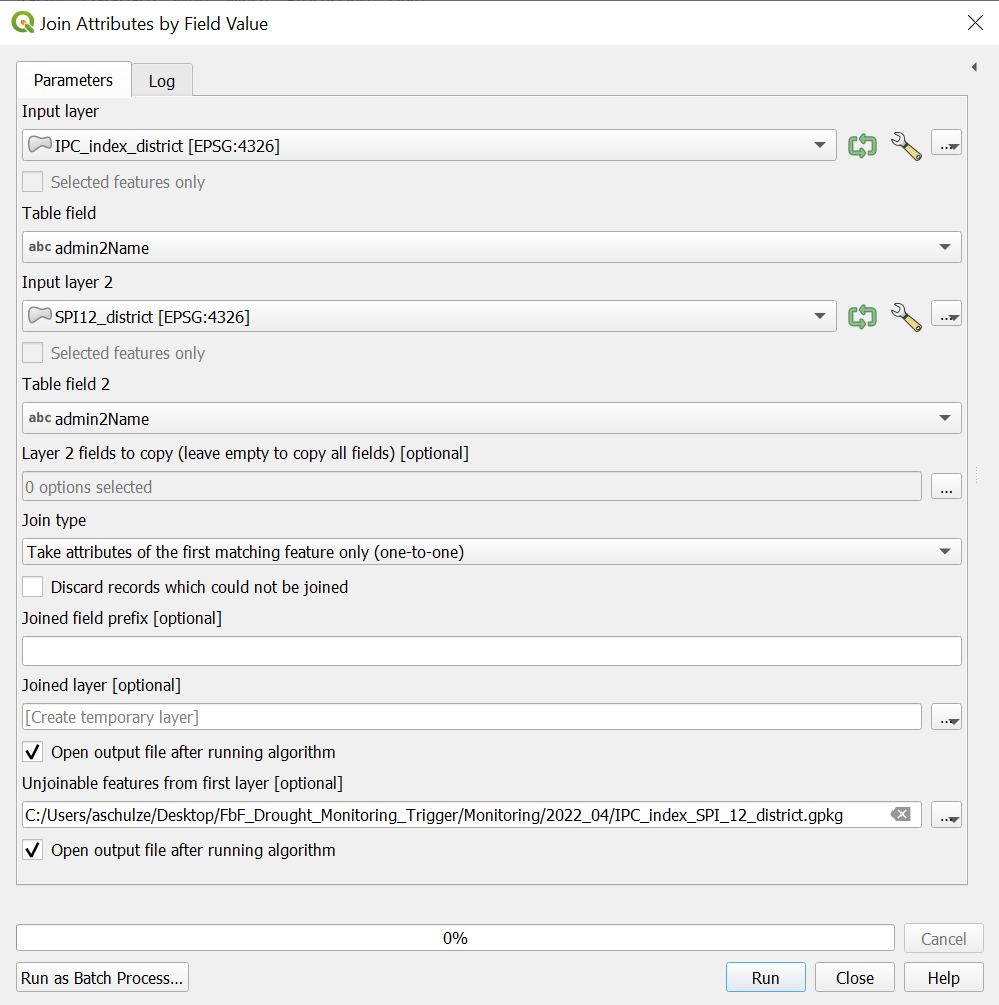Click iterate-over-features icon for Input layer 2
This screenshot has width=999, height=1005.
(862, 316)
